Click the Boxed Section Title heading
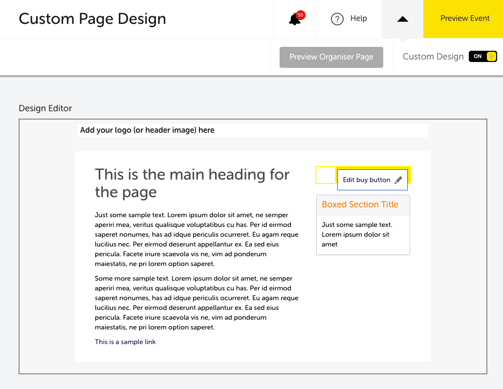The image size is (503, 389). click(x=360, y=204)
